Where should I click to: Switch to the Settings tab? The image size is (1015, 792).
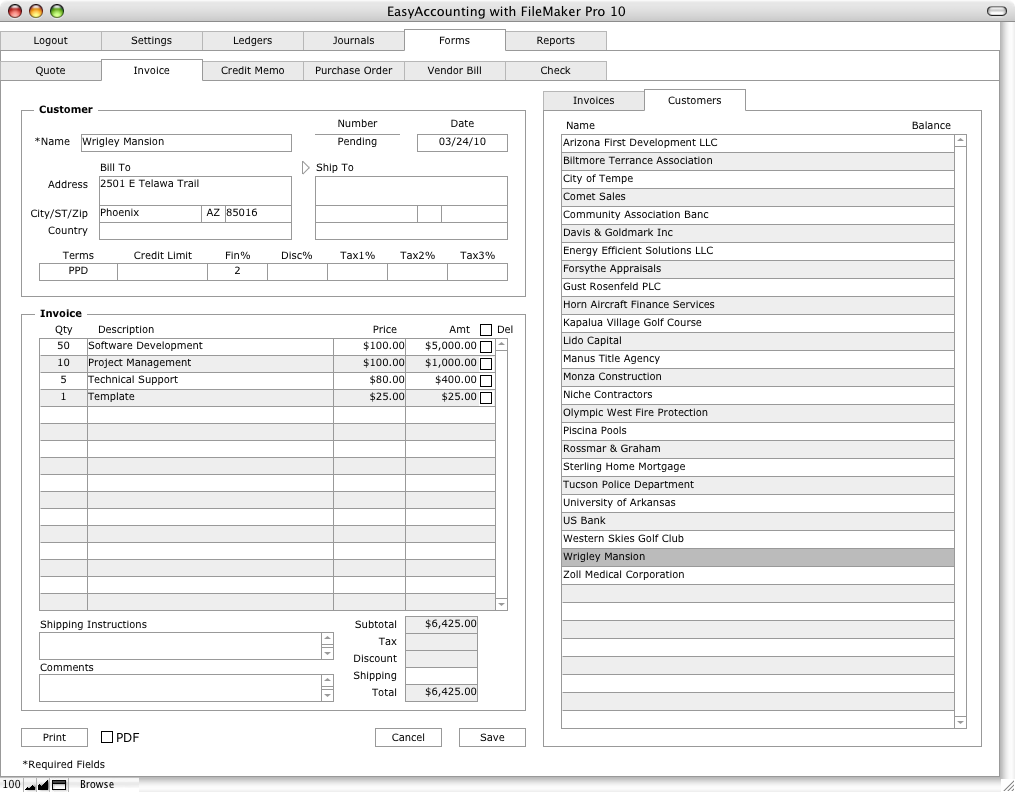pyautogui.click(x=151, y=40)
